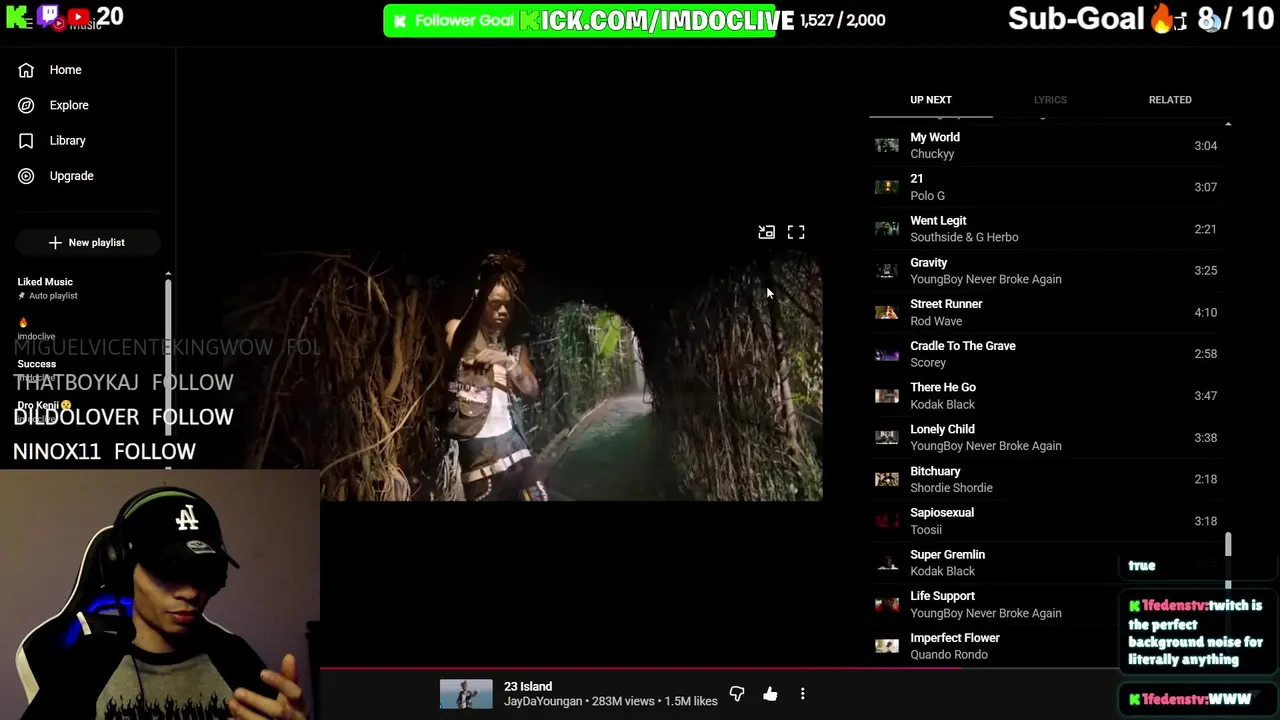Image resolution: width=1280 pixels, height=720 pixels.
Task: Play Sapiosexual by Toosii
Action: 1049,521
